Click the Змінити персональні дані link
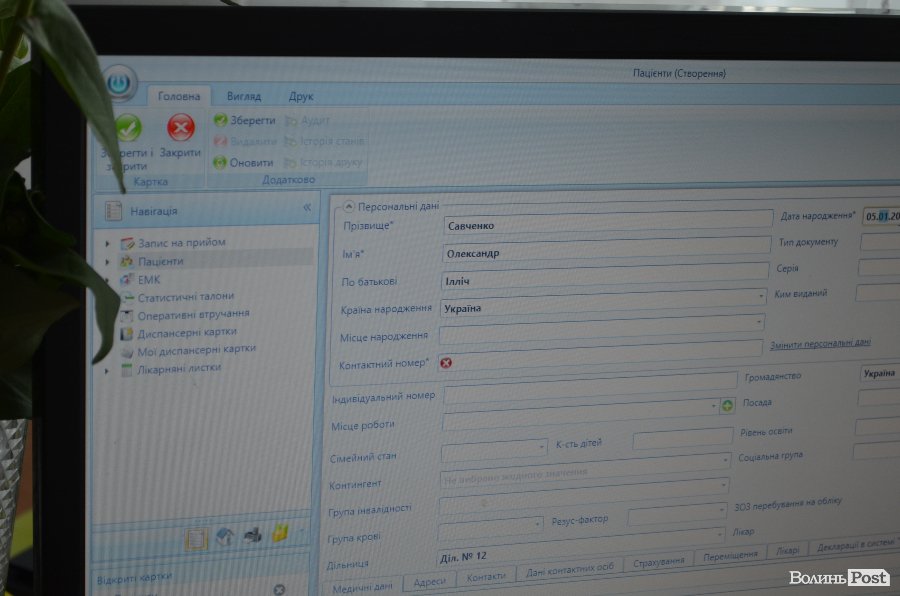900x596 pixels. pos(819,343)
